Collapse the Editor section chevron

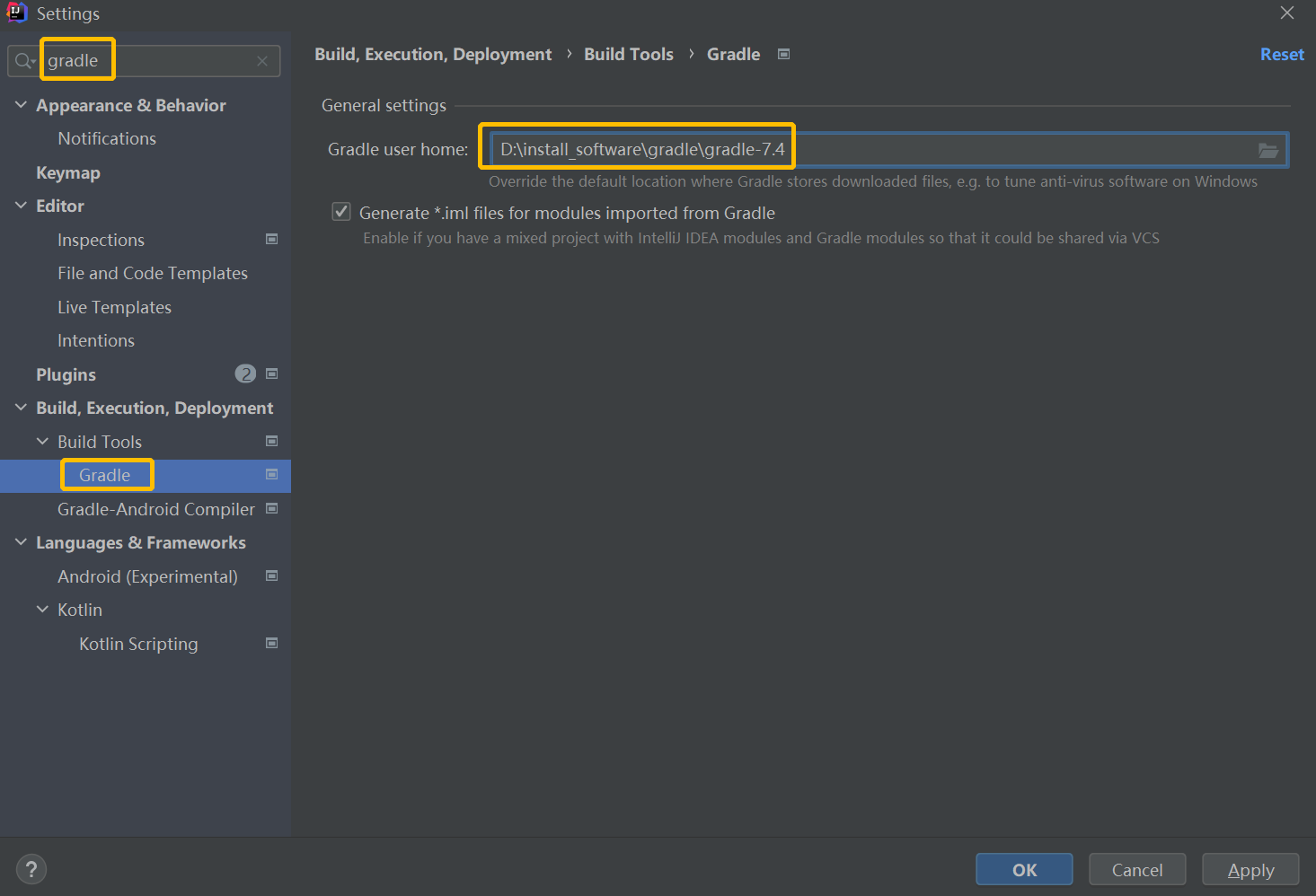[x=21, y=206]
